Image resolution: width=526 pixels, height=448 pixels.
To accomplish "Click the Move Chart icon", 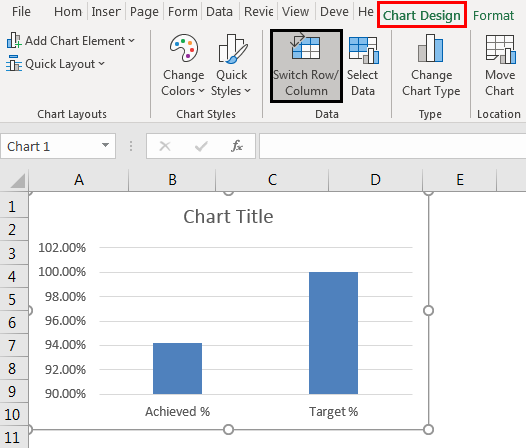I will tap(500, 49).
